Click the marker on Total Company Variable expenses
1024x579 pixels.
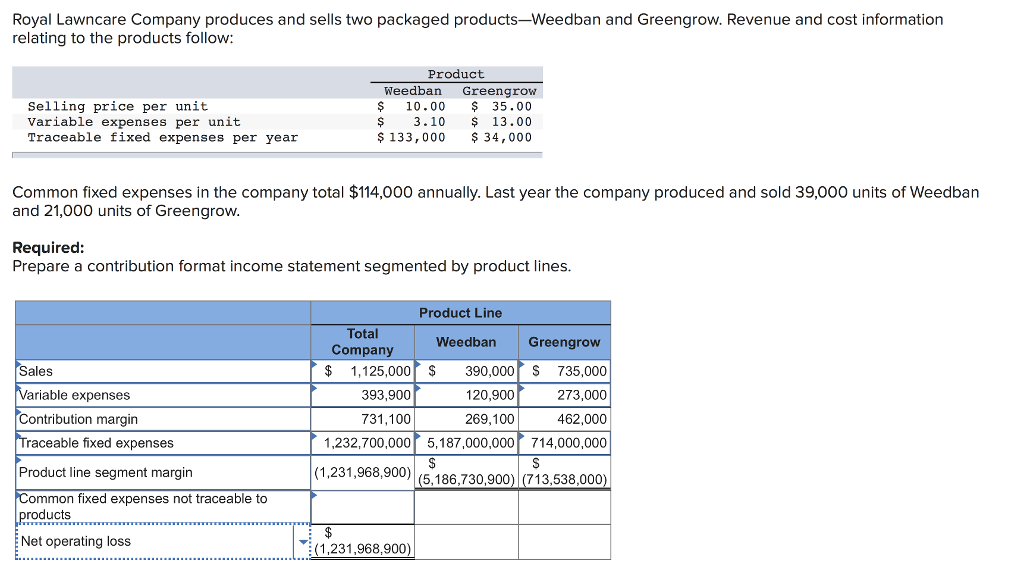pos(315,388)
